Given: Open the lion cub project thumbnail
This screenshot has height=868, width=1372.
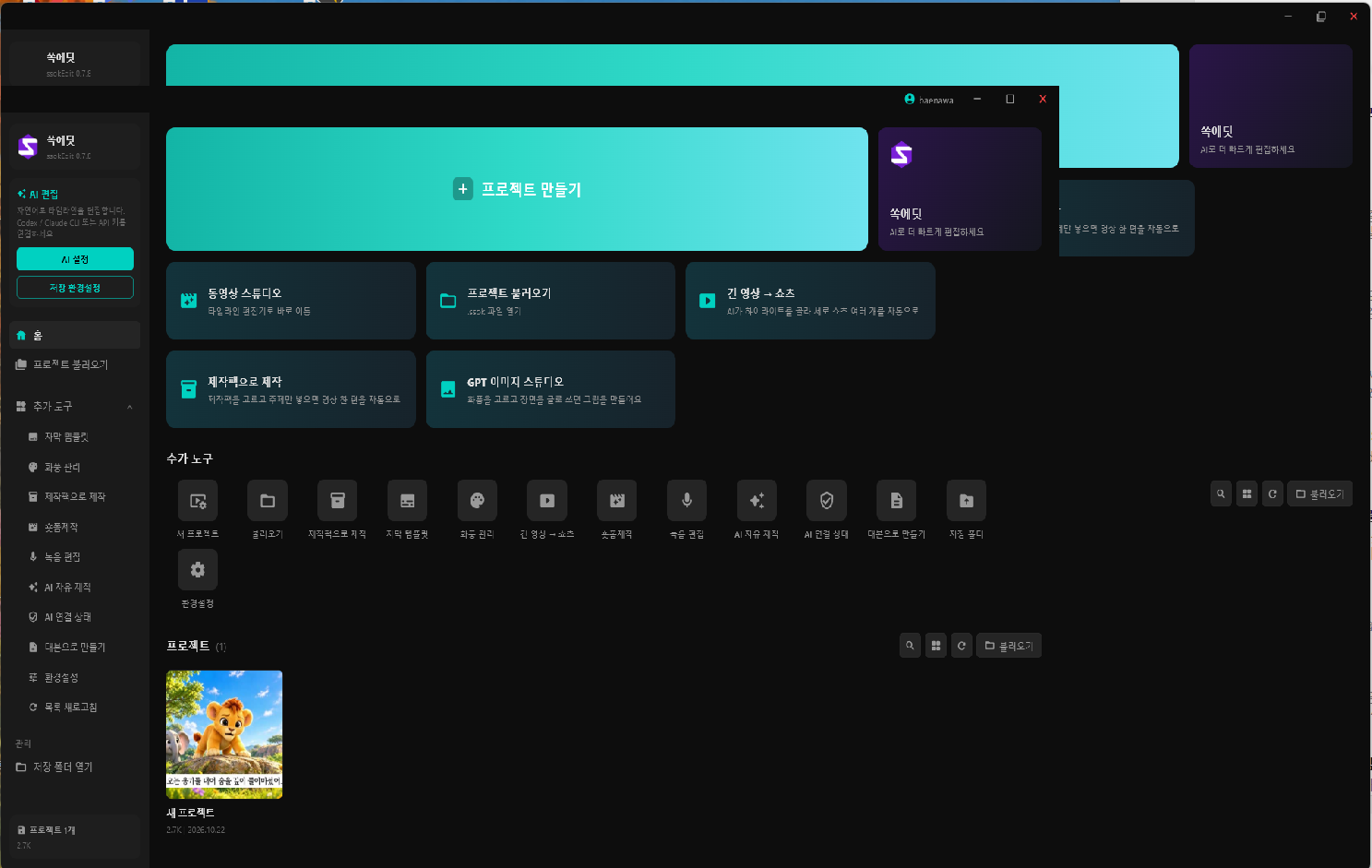Looking at the screenshot, I should pyautogui.click(x=224, y=734).
